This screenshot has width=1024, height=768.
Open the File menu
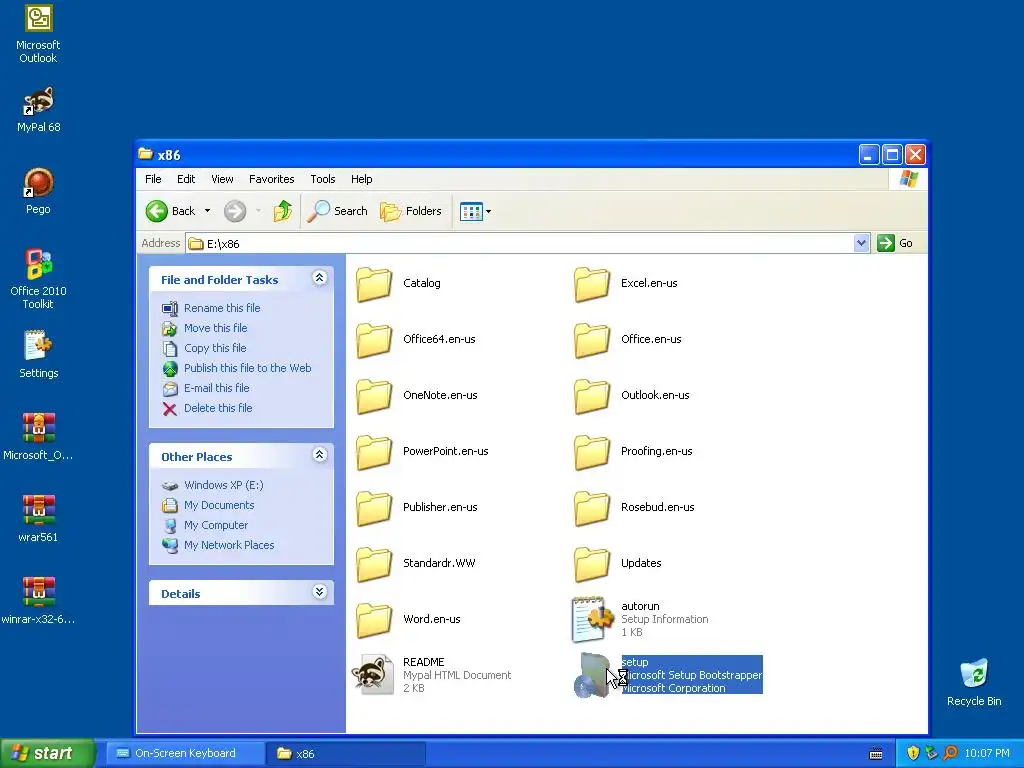(153, 179)
